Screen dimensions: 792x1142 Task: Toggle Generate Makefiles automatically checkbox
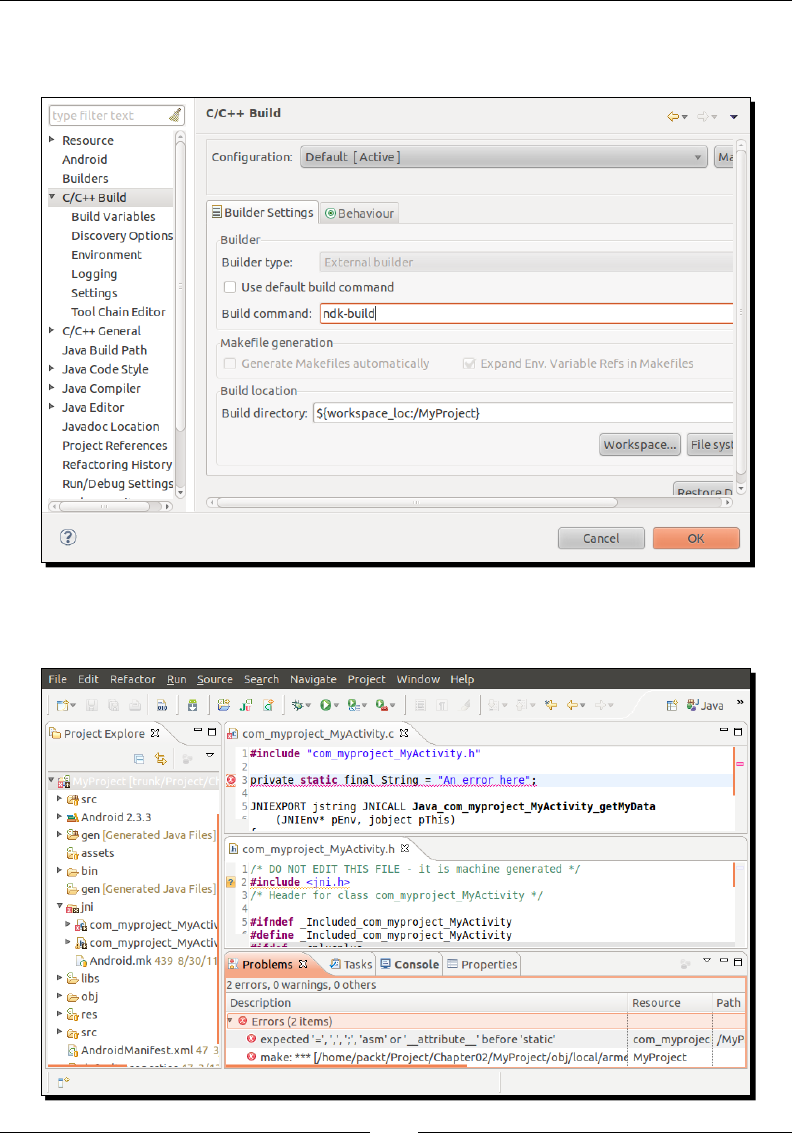click(x=230, y=363)
